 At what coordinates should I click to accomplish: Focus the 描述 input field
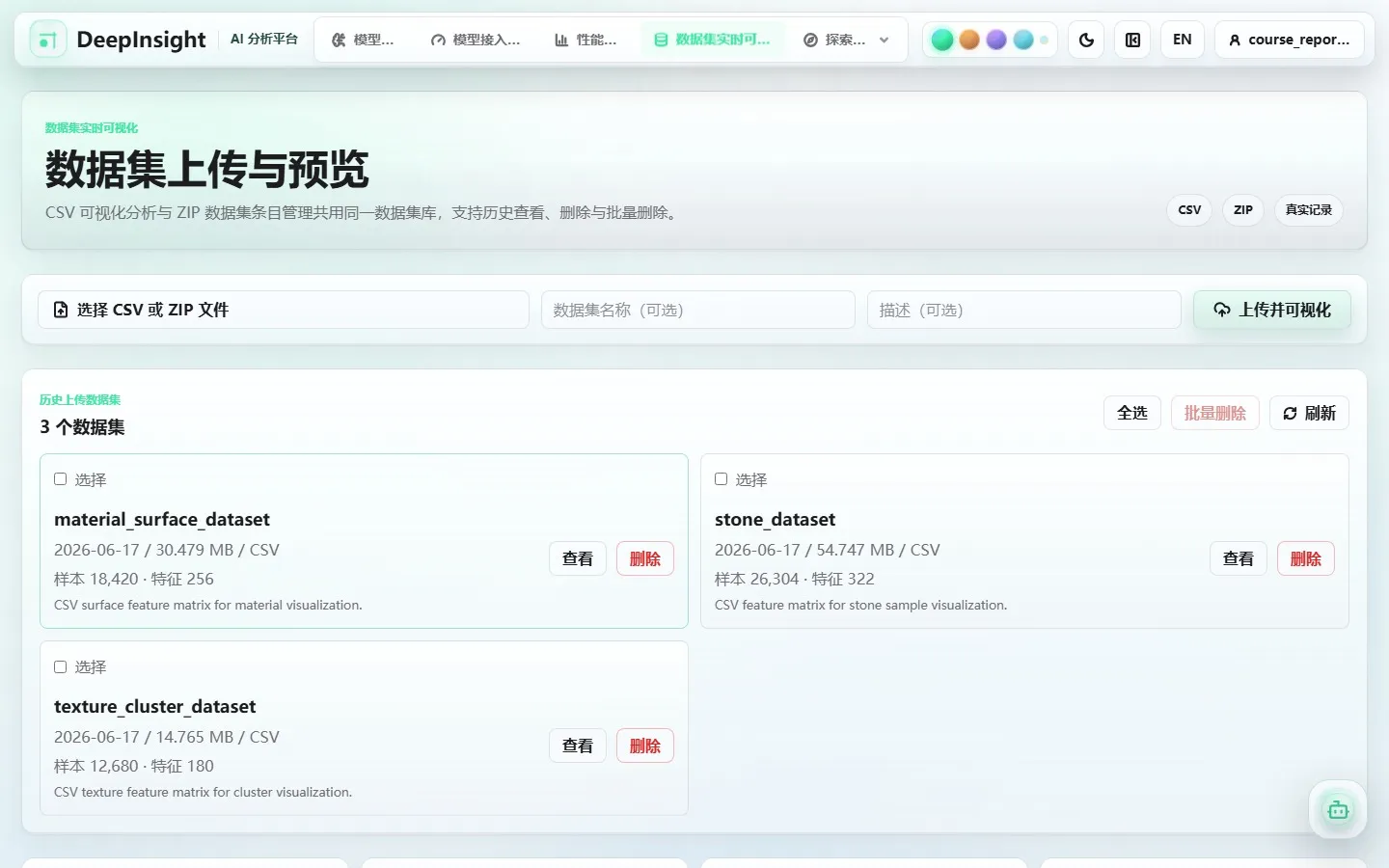click(x=1024, y=310)
